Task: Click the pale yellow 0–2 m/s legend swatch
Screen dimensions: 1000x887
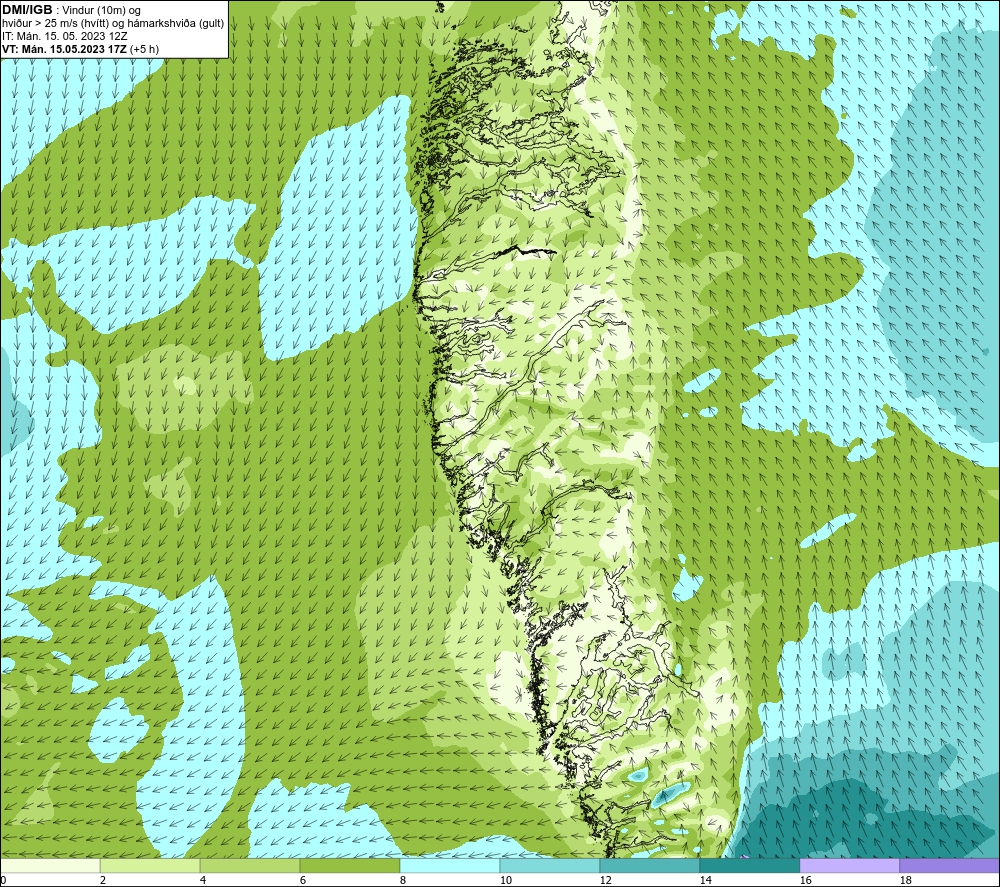Action: (x=50, y=865)
